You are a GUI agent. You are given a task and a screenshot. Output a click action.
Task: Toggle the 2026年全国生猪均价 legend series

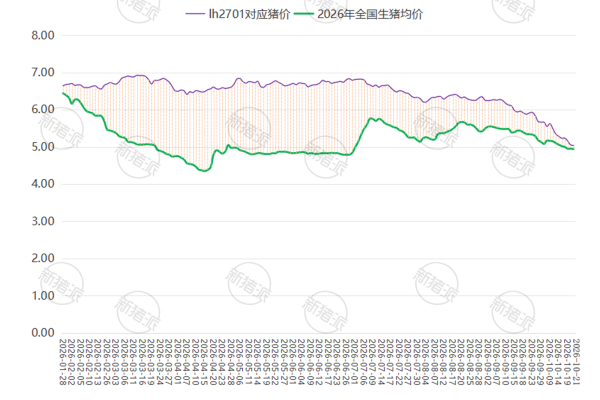359,14
